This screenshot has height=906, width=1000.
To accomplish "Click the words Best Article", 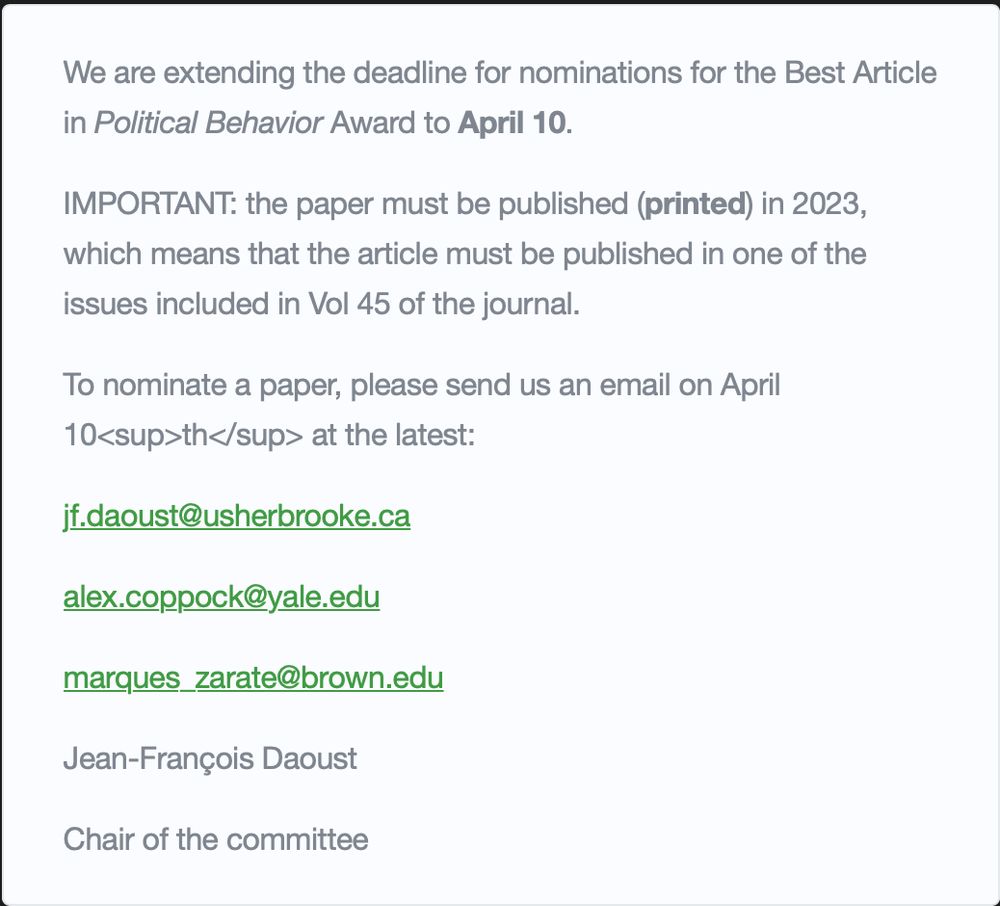I will coord(860,73).
